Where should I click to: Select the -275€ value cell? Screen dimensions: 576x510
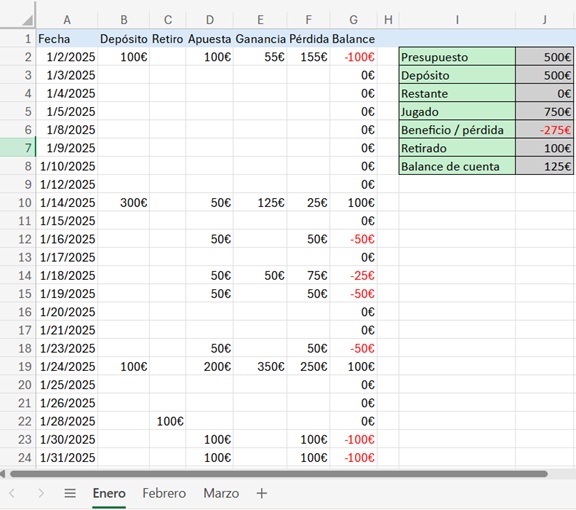(544, 130)
